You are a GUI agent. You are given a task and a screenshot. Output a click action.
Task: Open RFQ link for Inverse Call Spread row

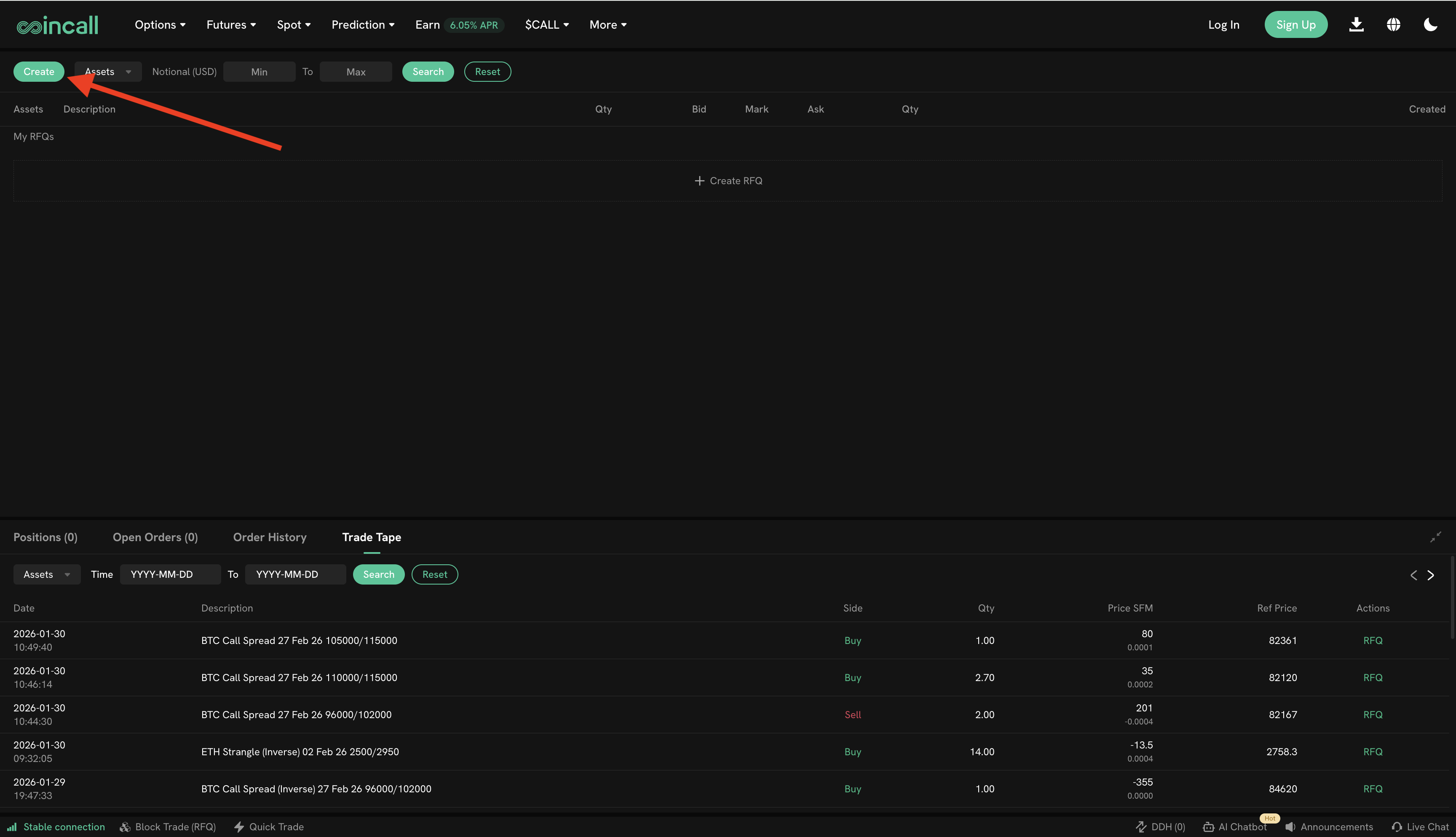tap(1373, 789)
